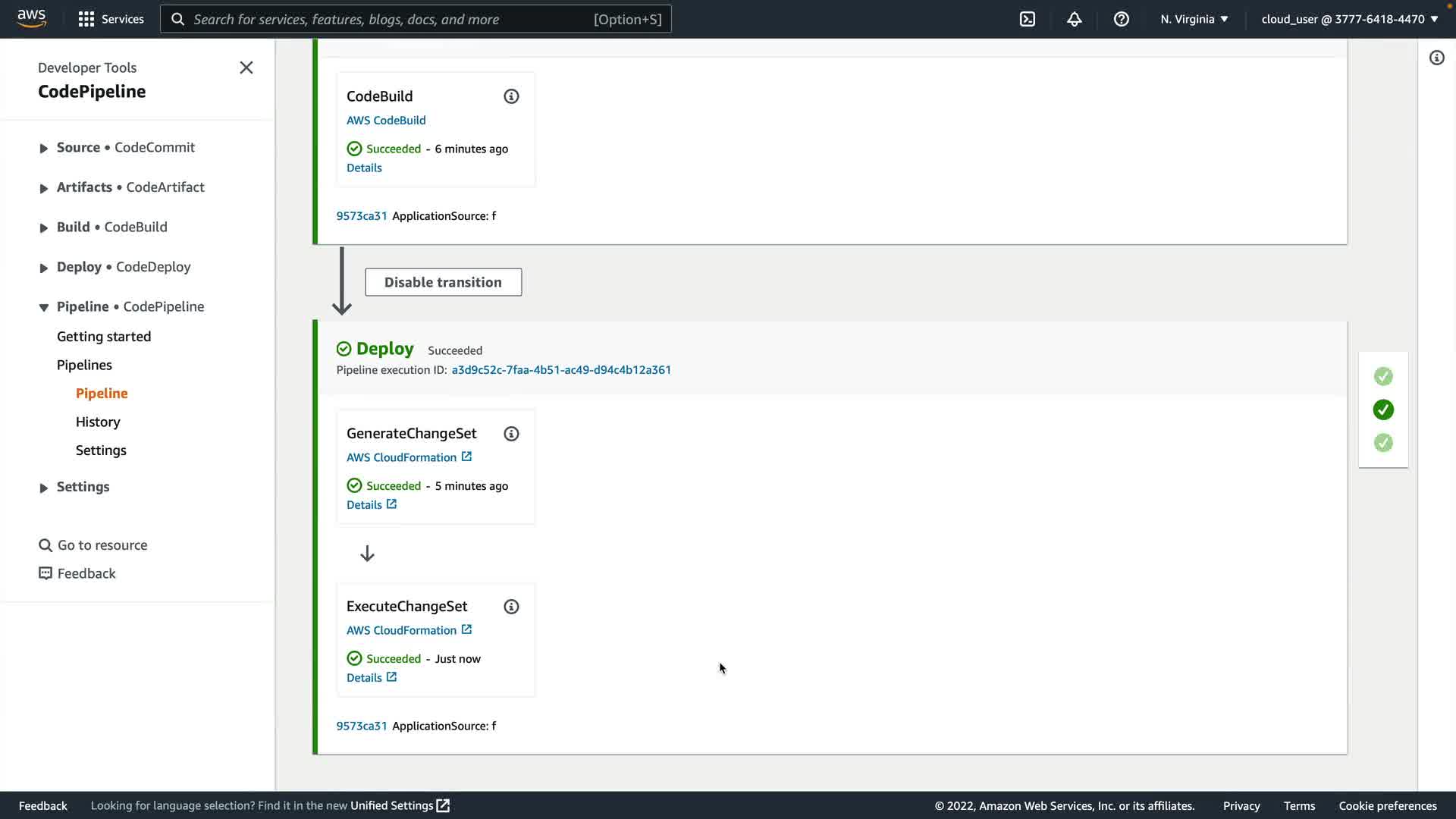Open the notifications bell
Viewport: 1456px width, 819px height.
(x=1074, y=19)
